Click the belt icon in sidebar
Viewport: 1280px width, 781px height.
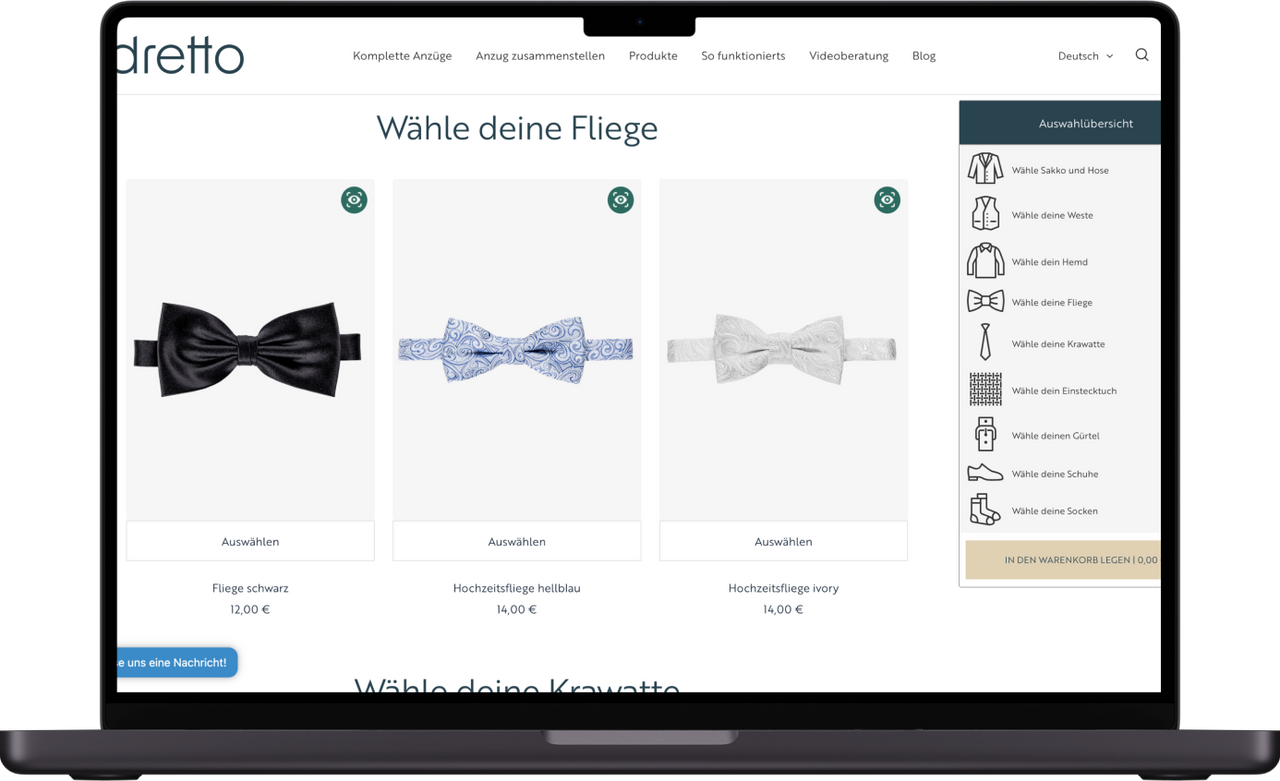click(x=985, y=435)
